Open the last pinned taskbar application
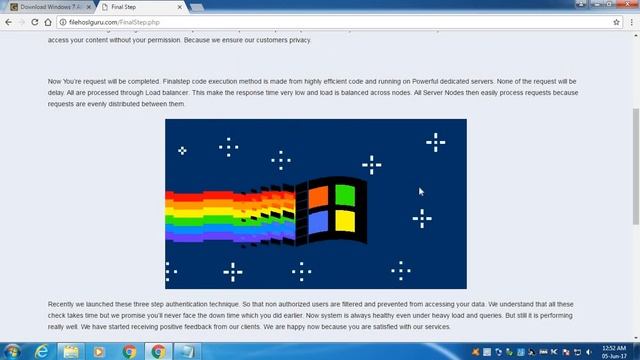This screenshot has width=640, height=360. (187, 351)
